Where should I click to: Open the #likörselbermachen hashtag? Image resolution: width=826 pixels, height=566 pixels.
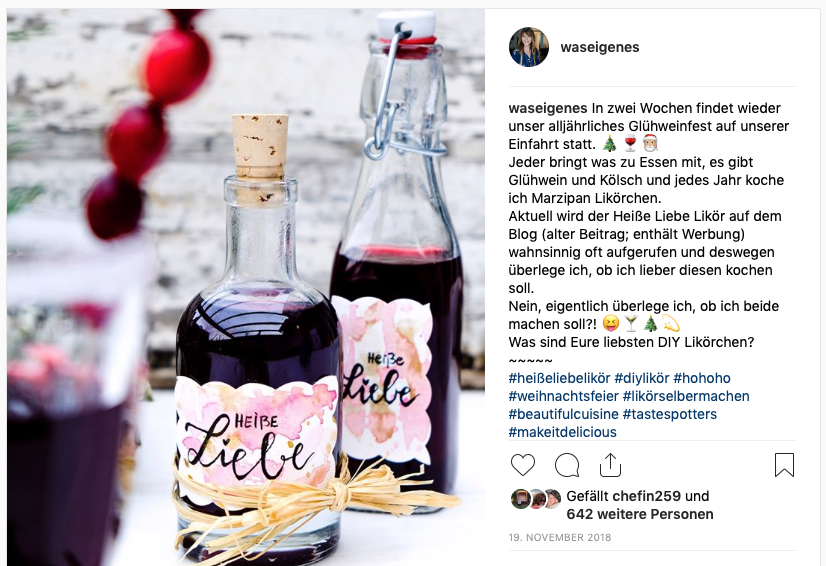pos(686,396)
